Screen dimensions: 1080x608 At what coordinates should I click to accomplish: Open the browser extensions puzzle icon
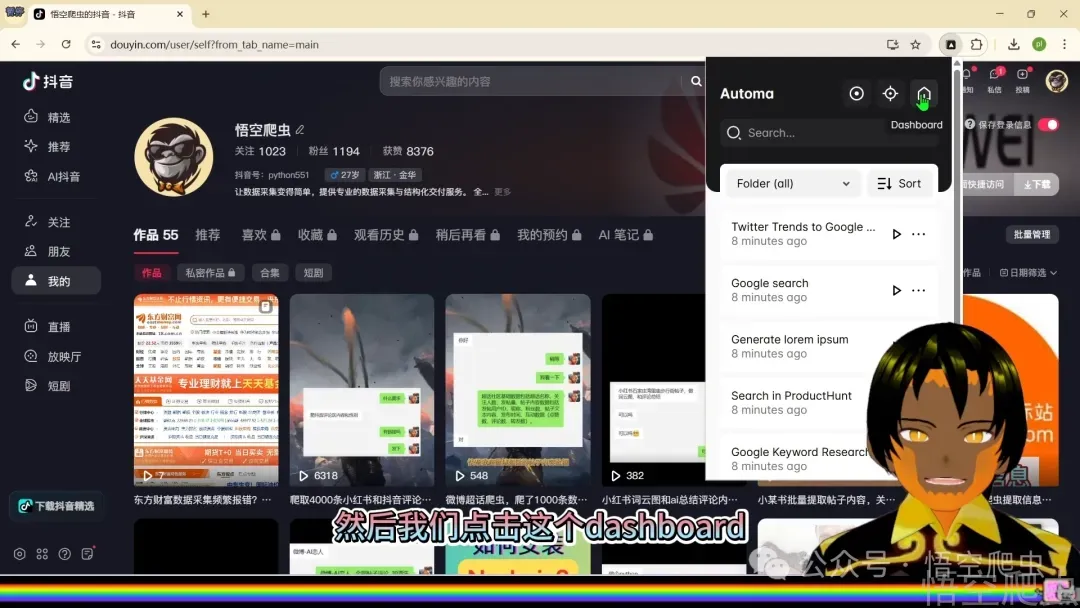pos(976,44)
